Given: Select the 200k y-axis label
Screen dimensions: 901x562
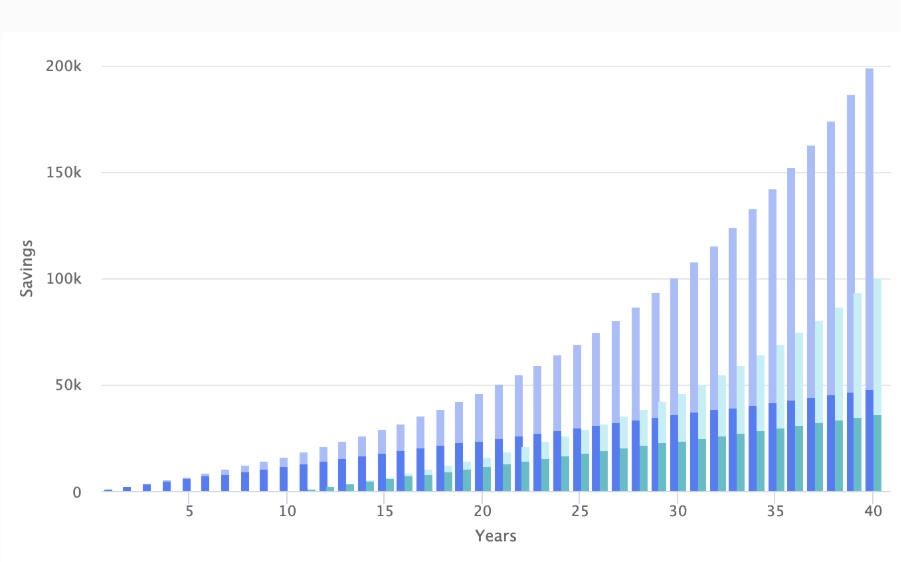Looking at the screenshot, I should click(64, 66).
